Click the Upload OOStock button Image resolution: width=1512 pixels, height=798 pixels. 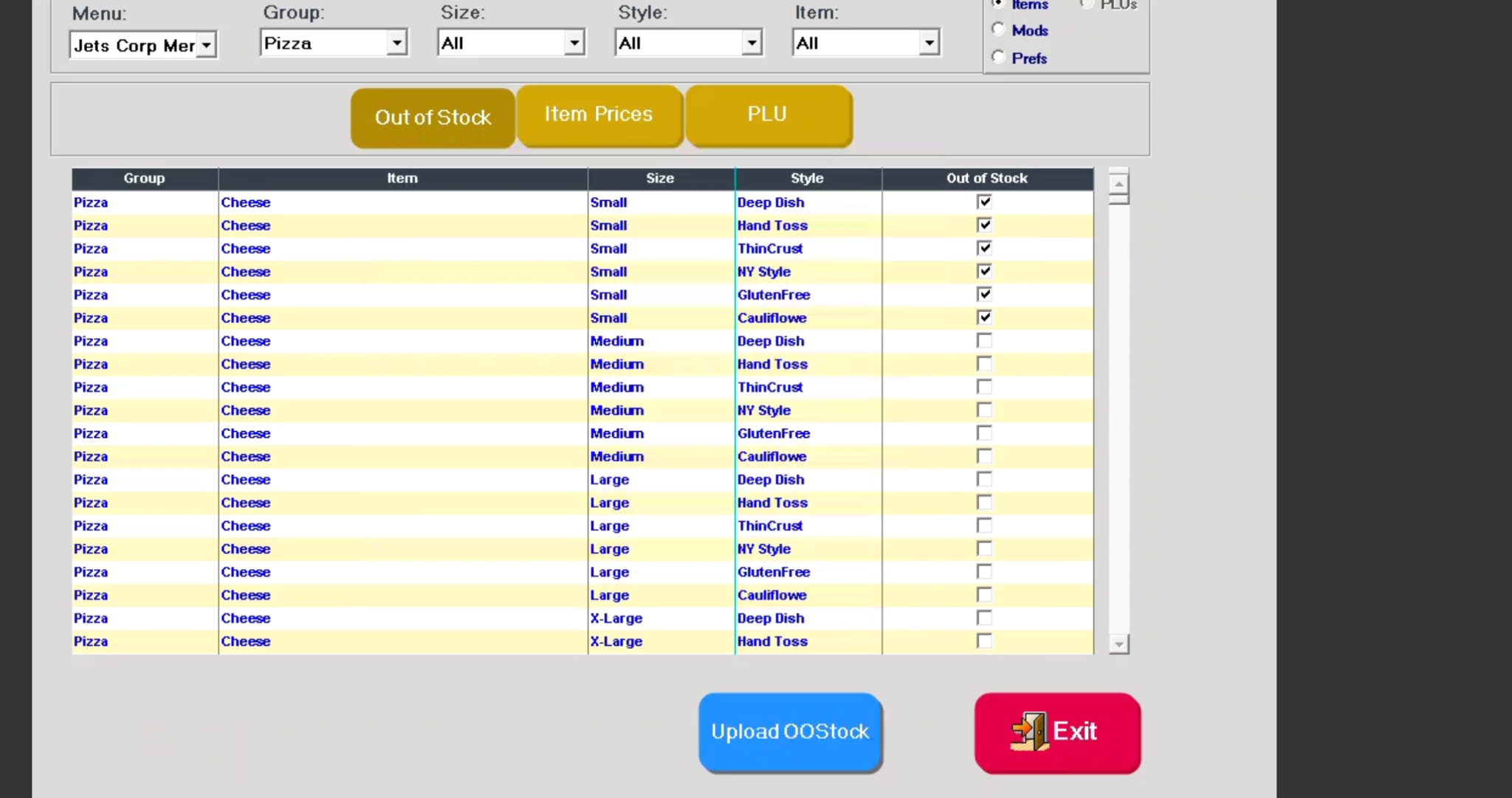pyautogui.click(x=790, y=732)
